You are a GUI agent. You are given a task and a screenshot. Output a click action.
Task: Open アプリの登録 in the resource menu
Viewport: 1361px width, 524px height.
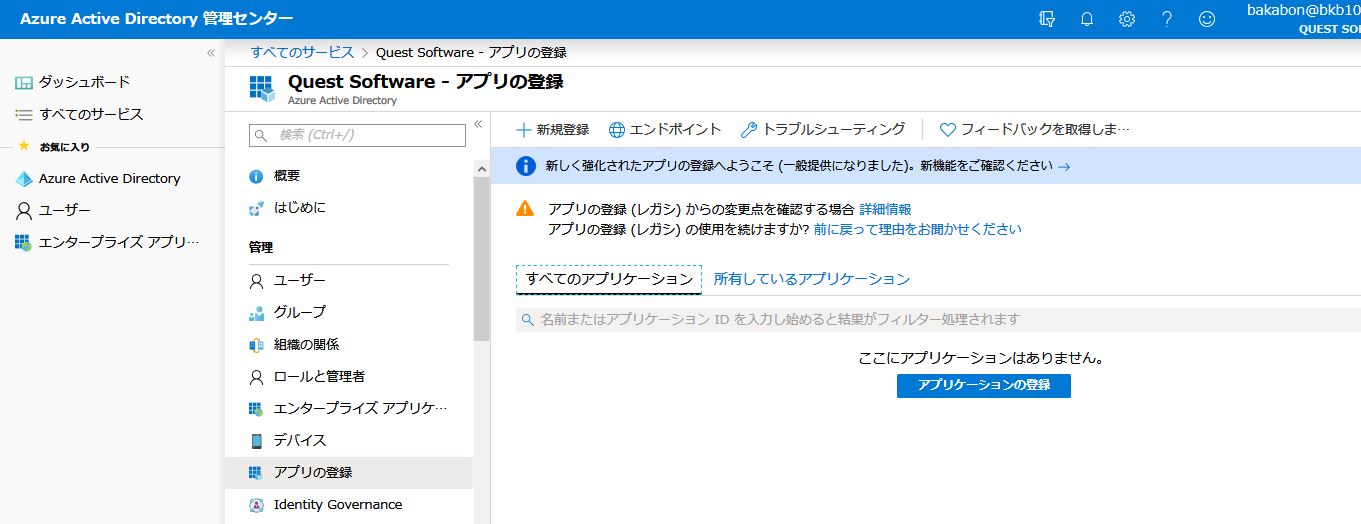(x=349, y=472)
